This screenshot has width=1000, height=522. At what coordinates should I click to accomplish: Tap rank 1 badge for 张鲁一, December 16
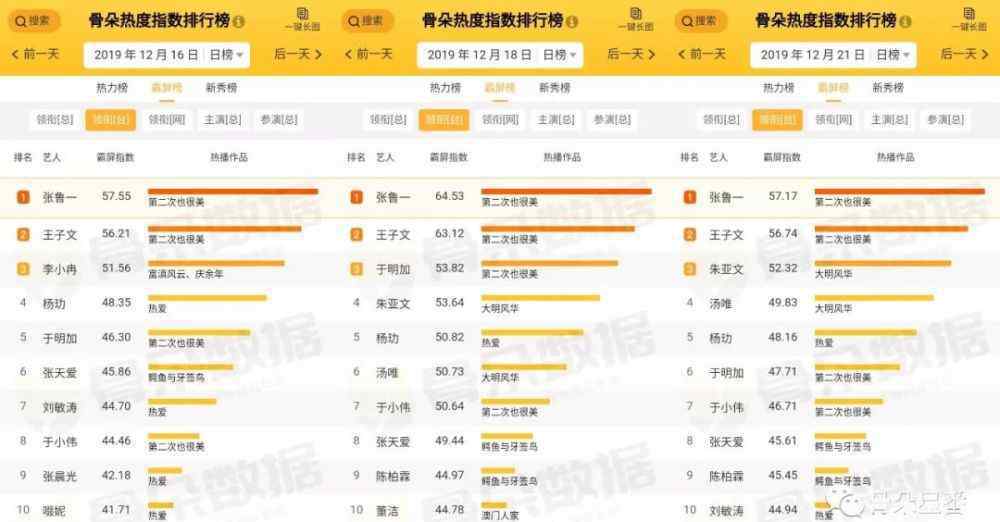pyautogui.click(x=23, y=197)
